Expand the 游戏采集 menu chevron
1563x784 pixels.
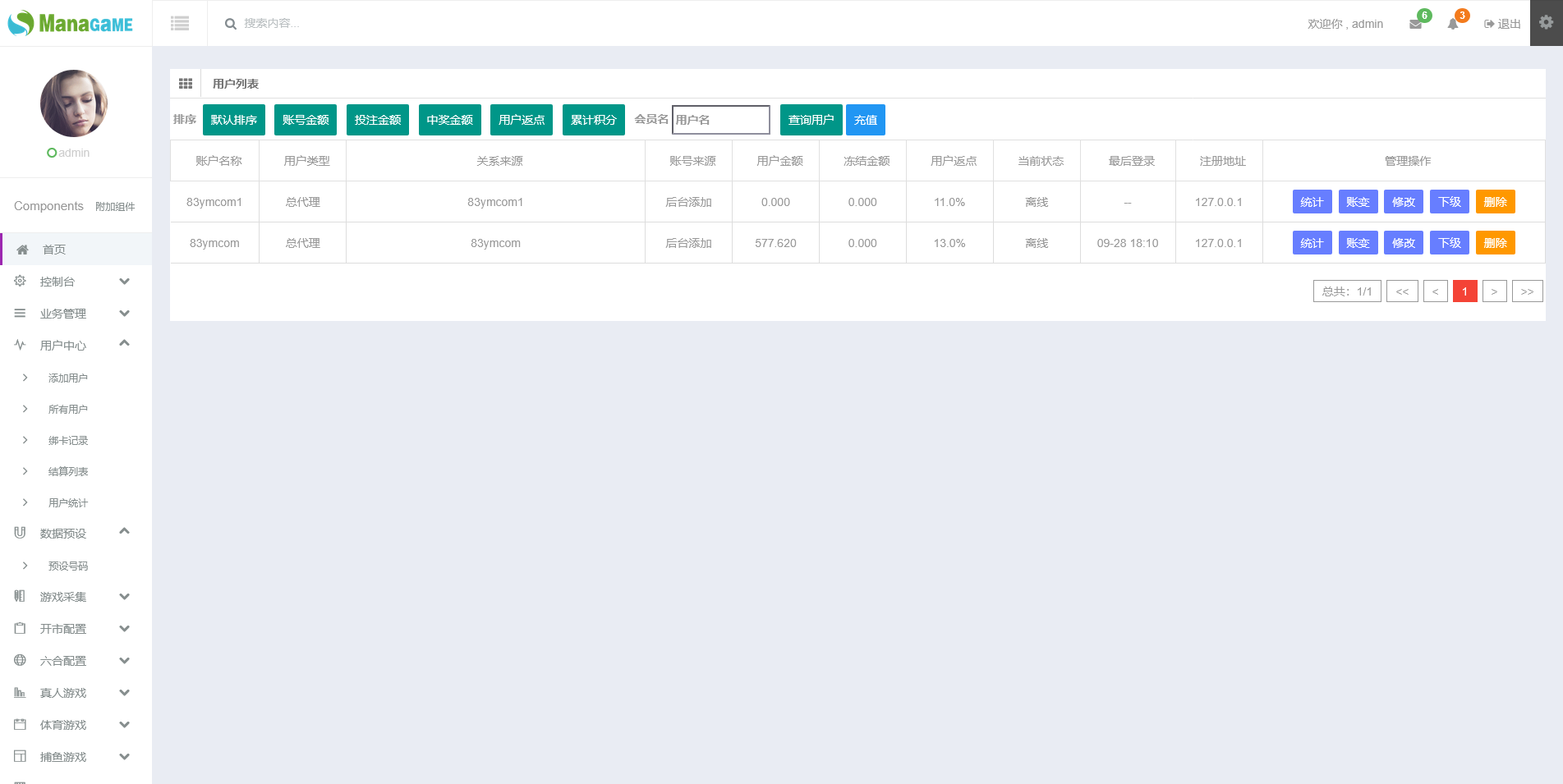point(125,597)
